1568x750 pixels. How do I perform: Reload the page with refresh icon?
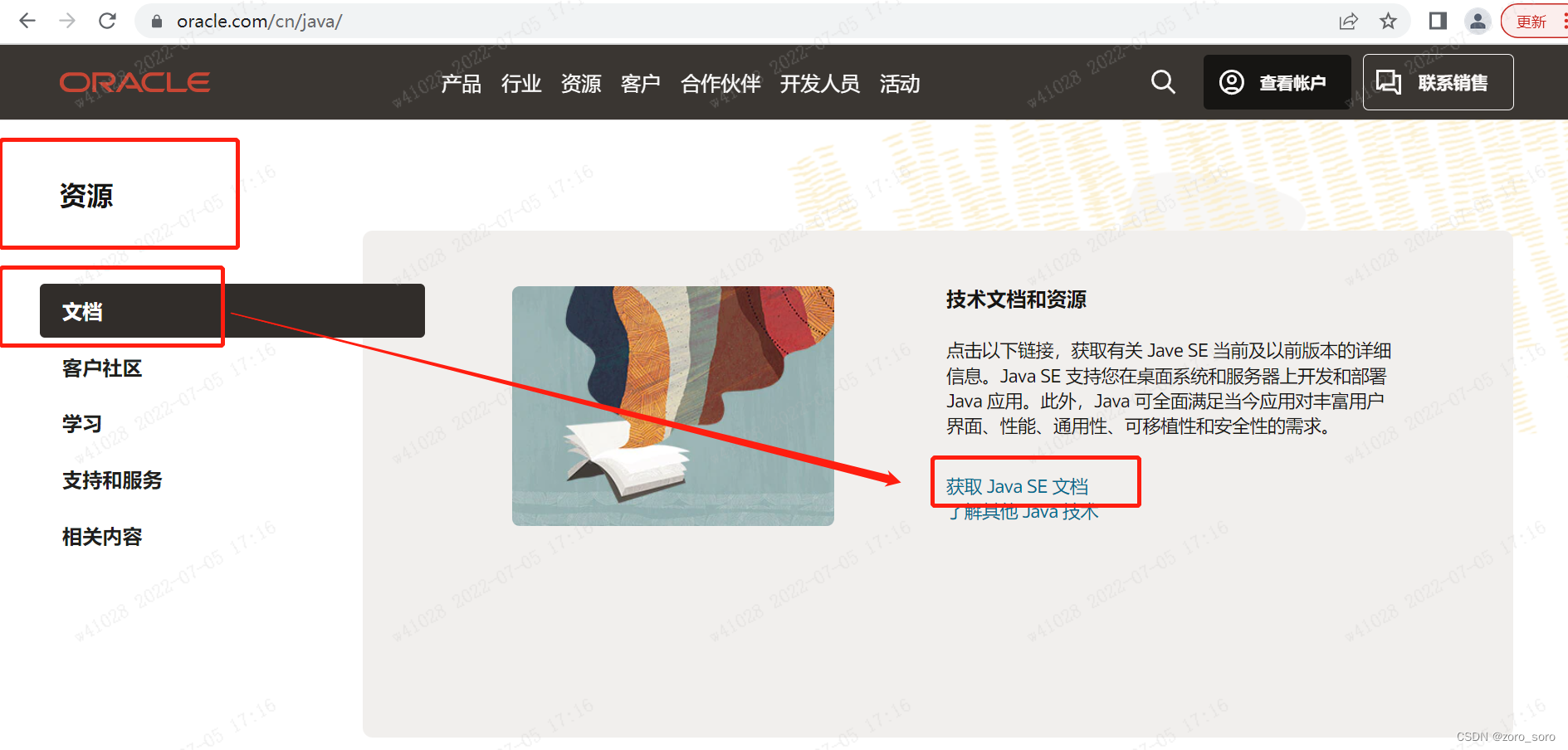pyautogui.click(x=107, y=21)
